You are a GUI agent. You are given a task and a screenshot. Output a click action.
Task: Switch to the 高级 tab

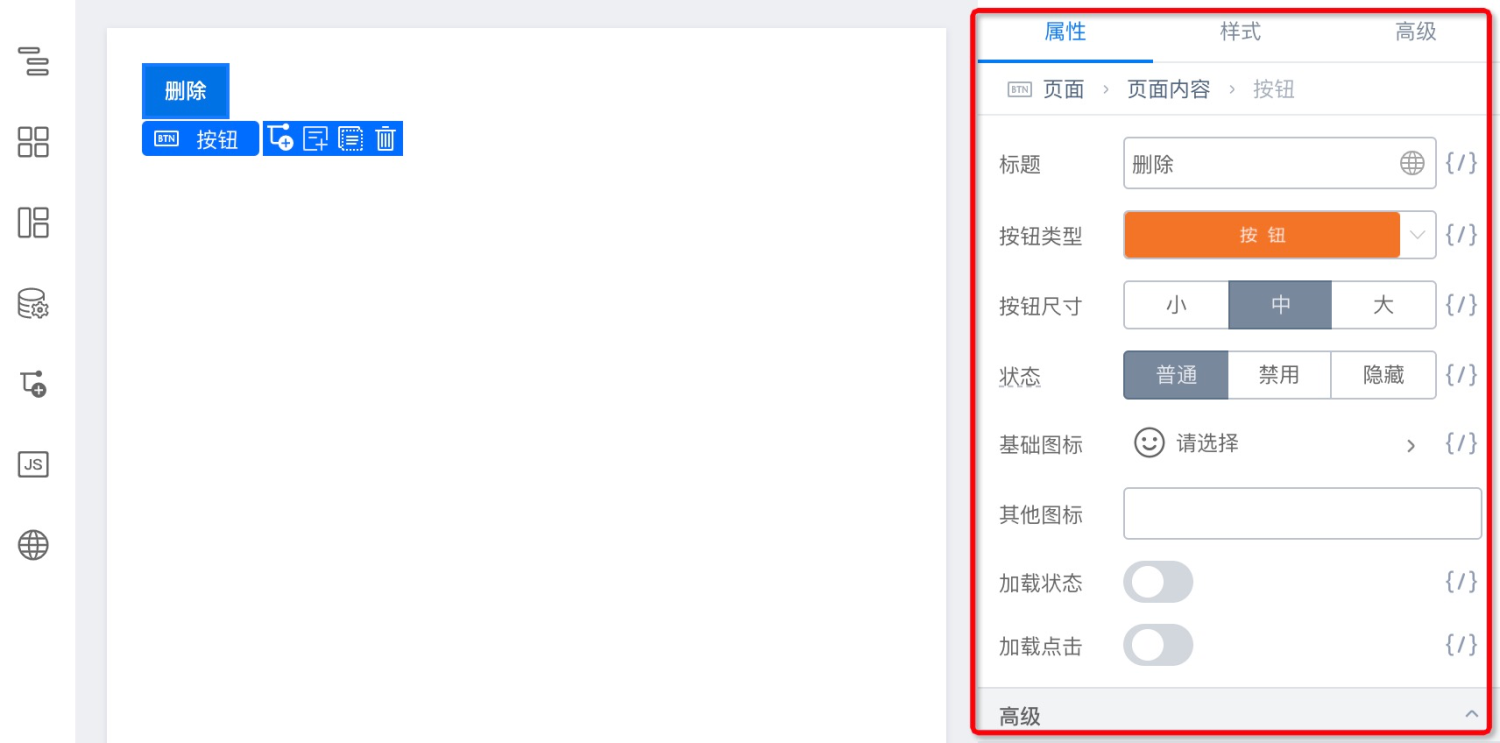[x=1415, y=32]
